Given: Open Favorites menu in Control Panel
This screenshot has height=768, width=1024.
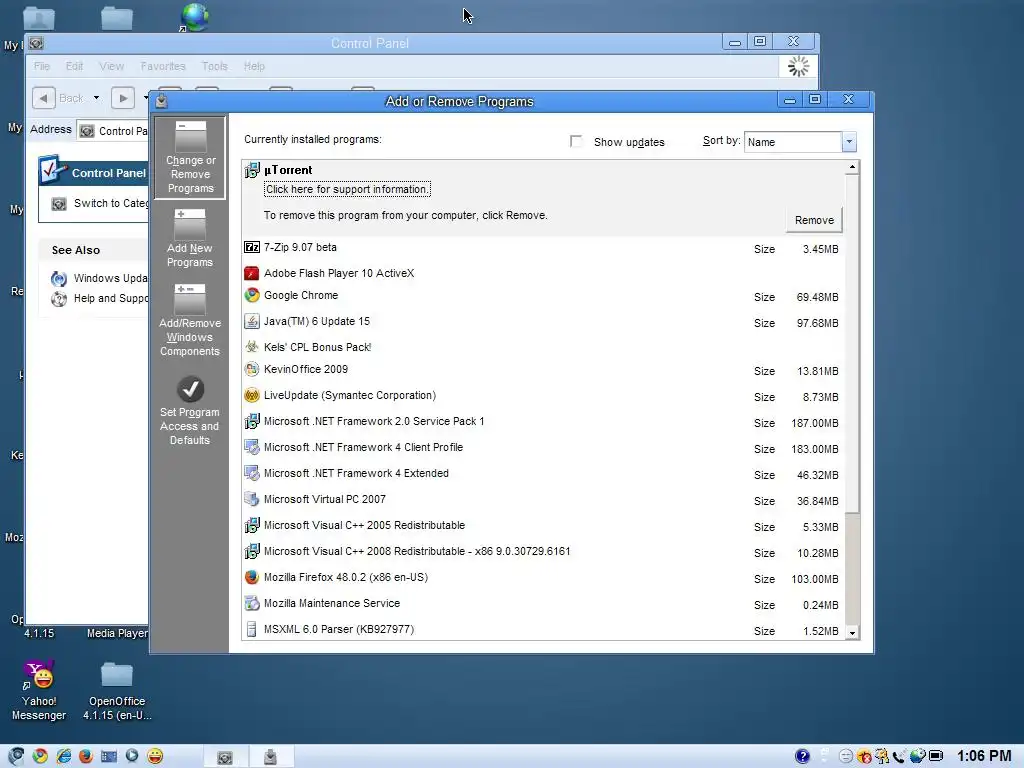Looking at the screenshot, I should click(163, 66).
